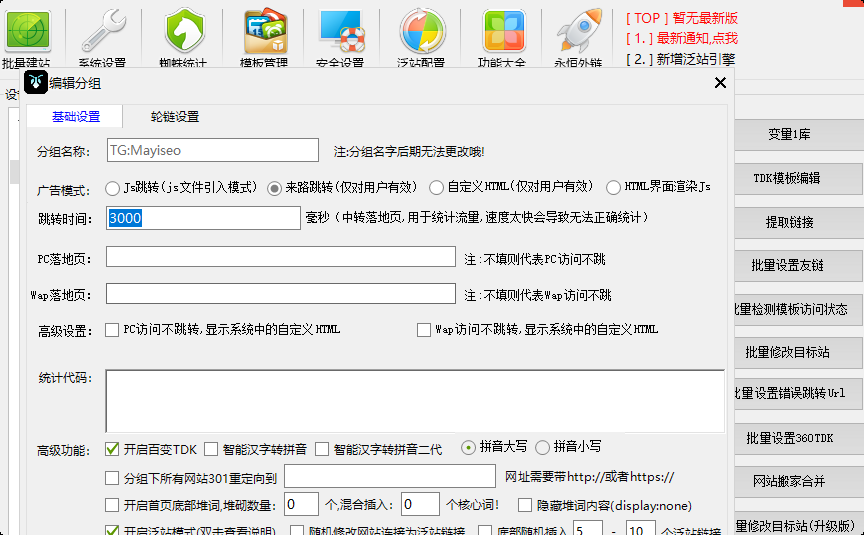The width and height of the screenshot is (864, 535).
Task: Switch to the 基础设置 tab
Action: 75,117
